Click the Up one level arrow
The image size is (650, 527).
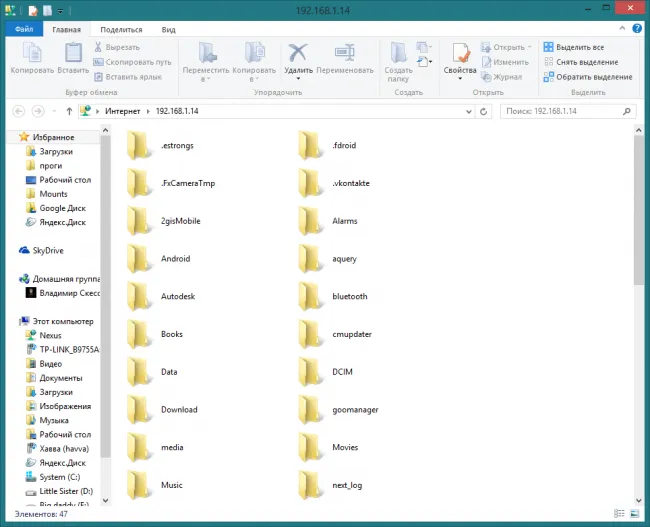pyautogui.click(x=69, y=111)
